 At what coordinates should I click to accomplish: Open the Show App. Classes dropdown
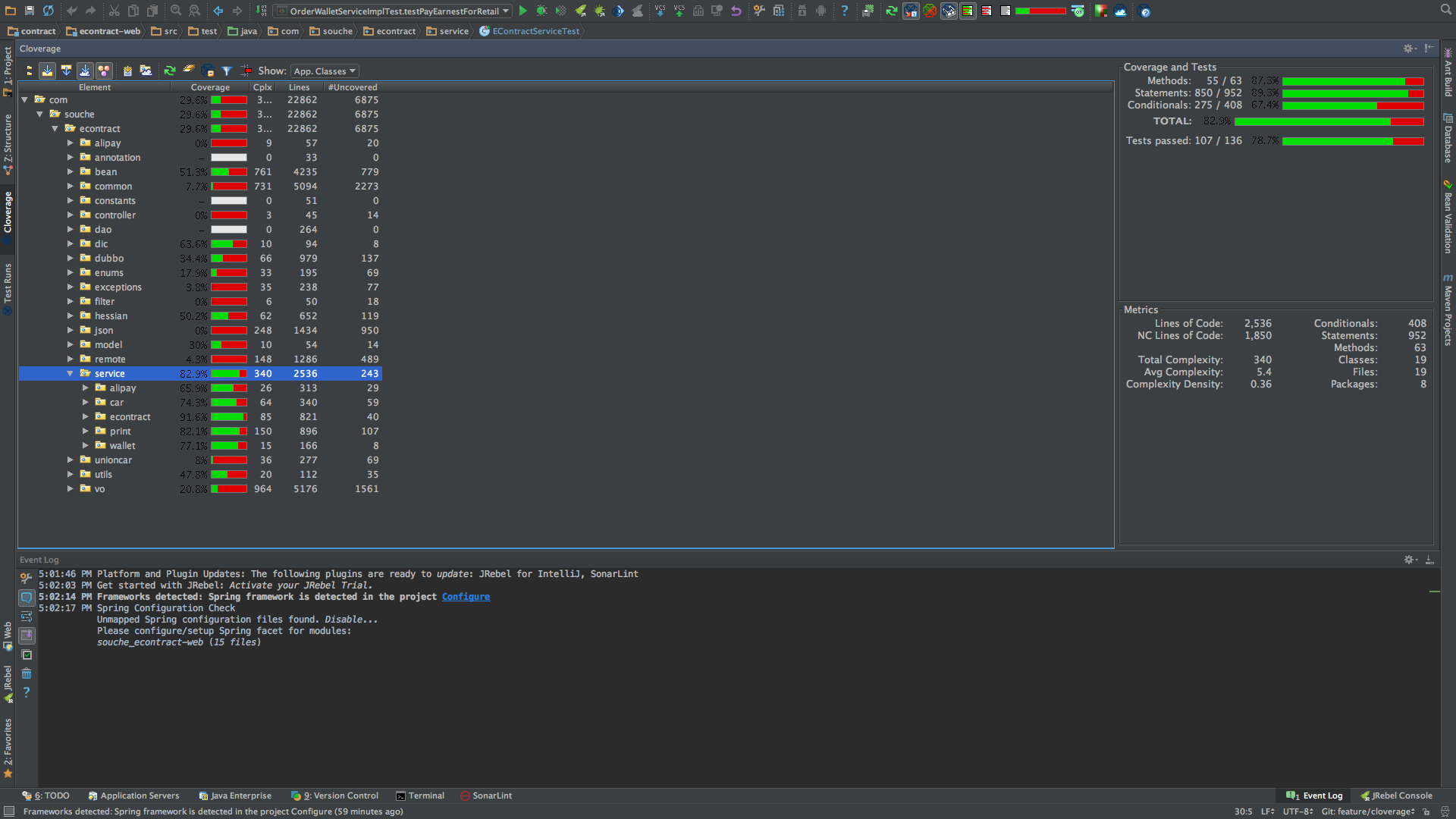pos(325,71)
